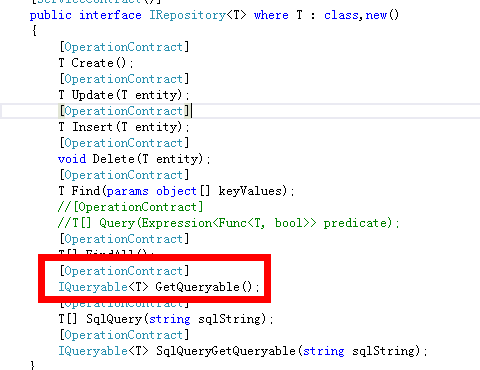Click the OperationContract attribute directly above Create

point(124,47)
